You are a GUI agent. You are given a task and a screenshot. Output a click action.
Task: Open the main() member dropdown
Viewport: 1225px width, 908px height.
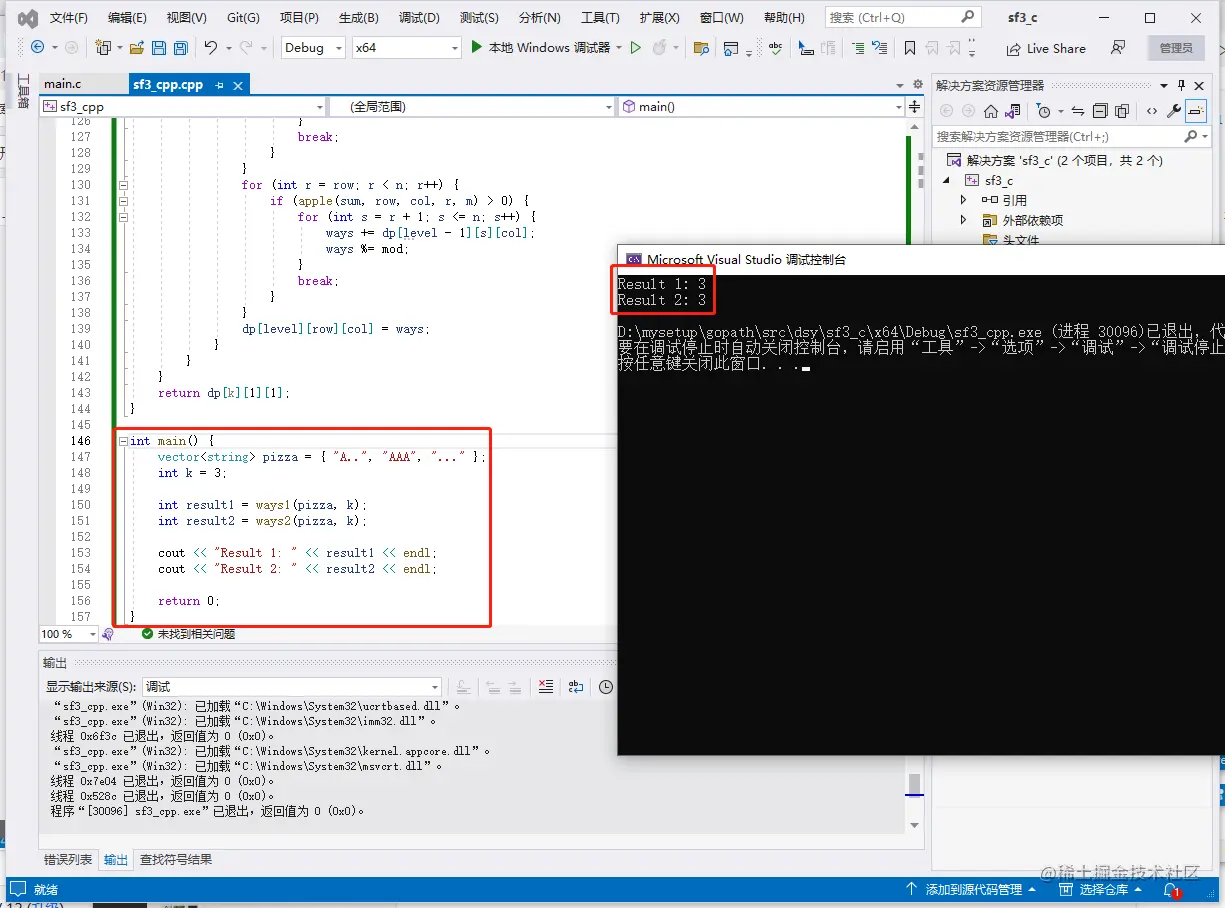[761, 107]
